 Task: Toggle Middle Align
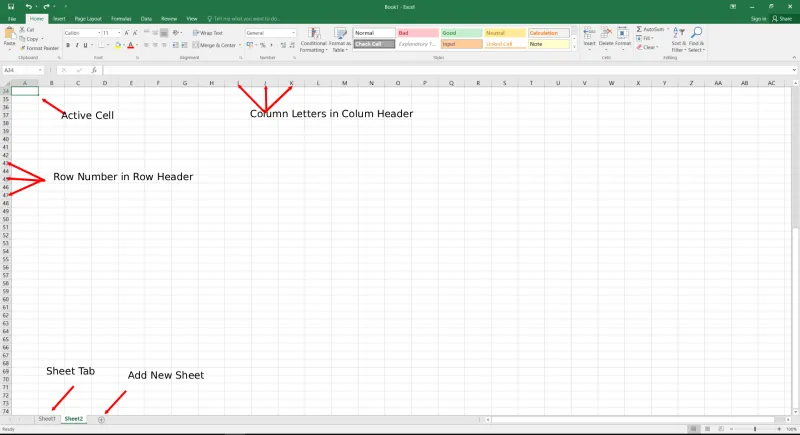155,33
